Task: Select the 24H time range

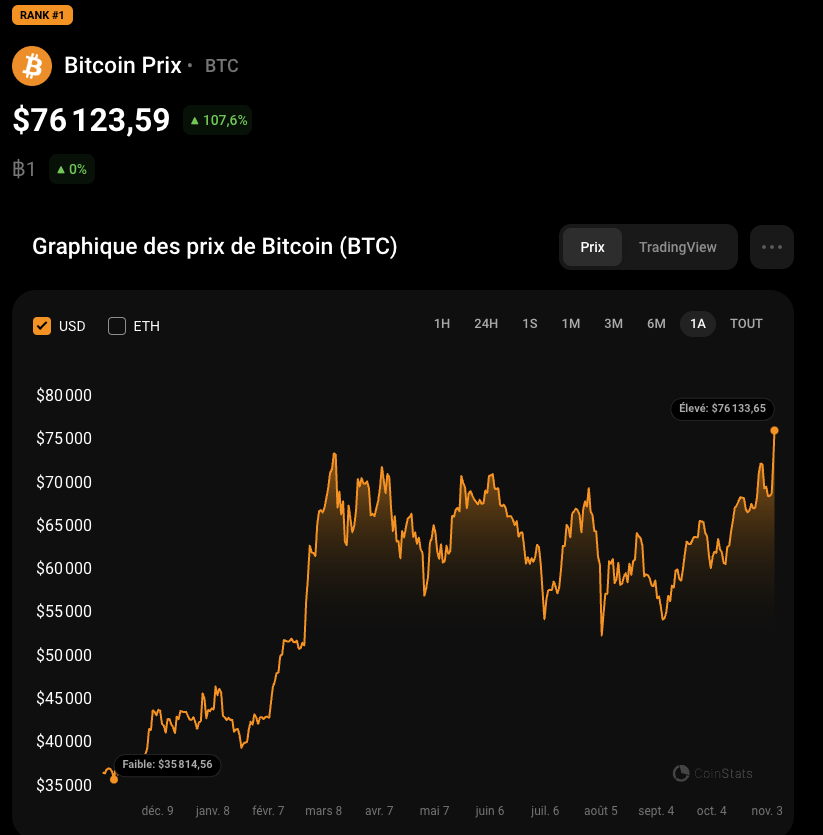Action: coord(486,323)
